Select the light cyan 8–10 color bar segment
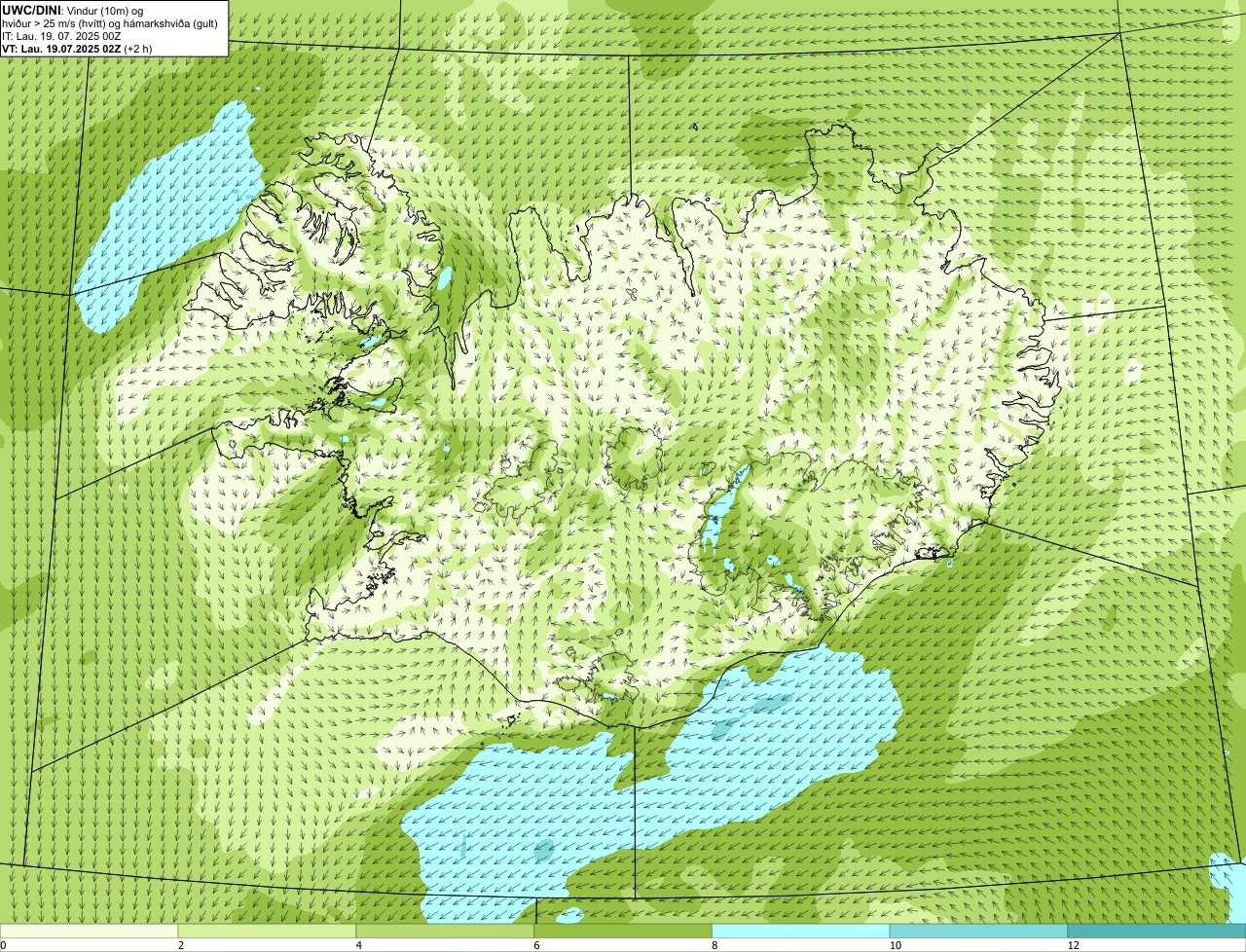 [802, 932]
